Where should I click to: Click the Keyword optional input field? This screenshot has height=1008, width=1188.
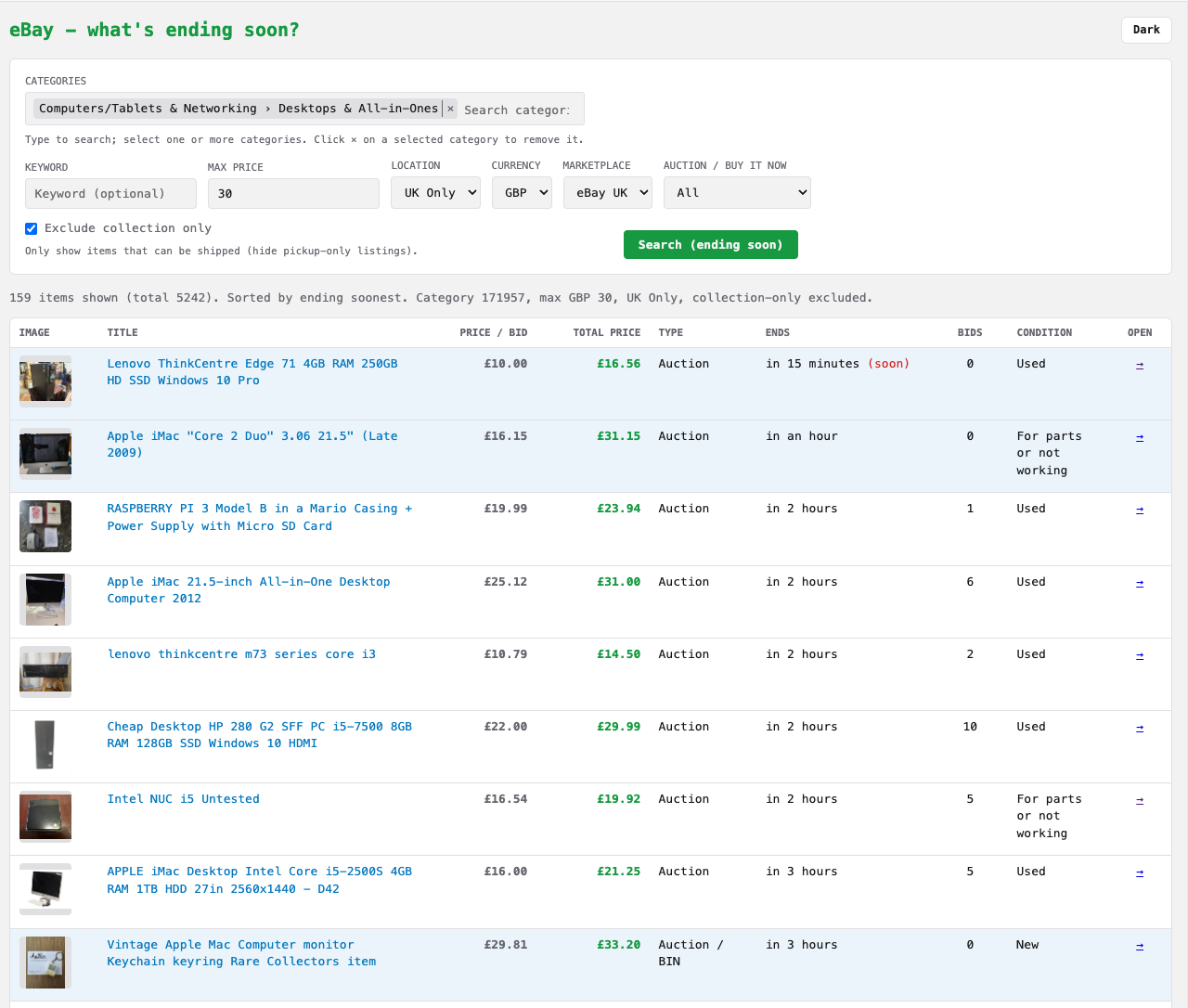110,194
